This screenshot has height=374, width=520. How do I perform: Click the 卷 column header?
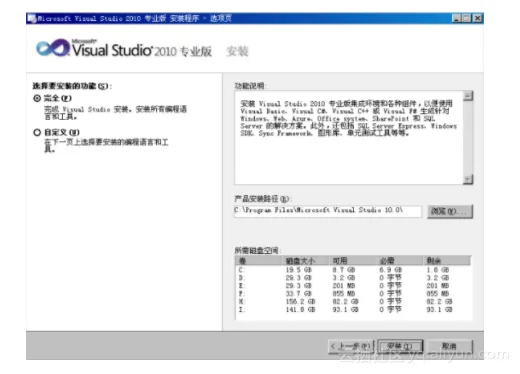(x=259, y=261)
